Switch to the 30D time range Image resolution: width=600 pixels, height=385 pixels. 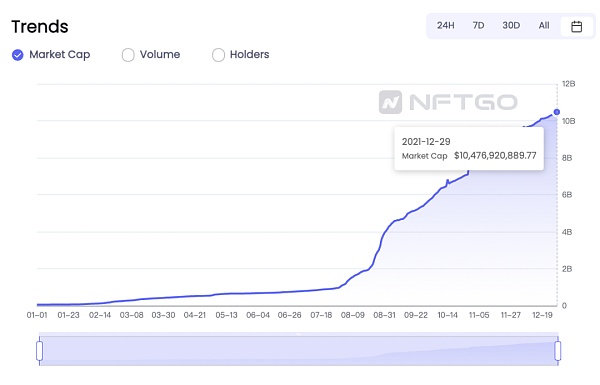511,26
